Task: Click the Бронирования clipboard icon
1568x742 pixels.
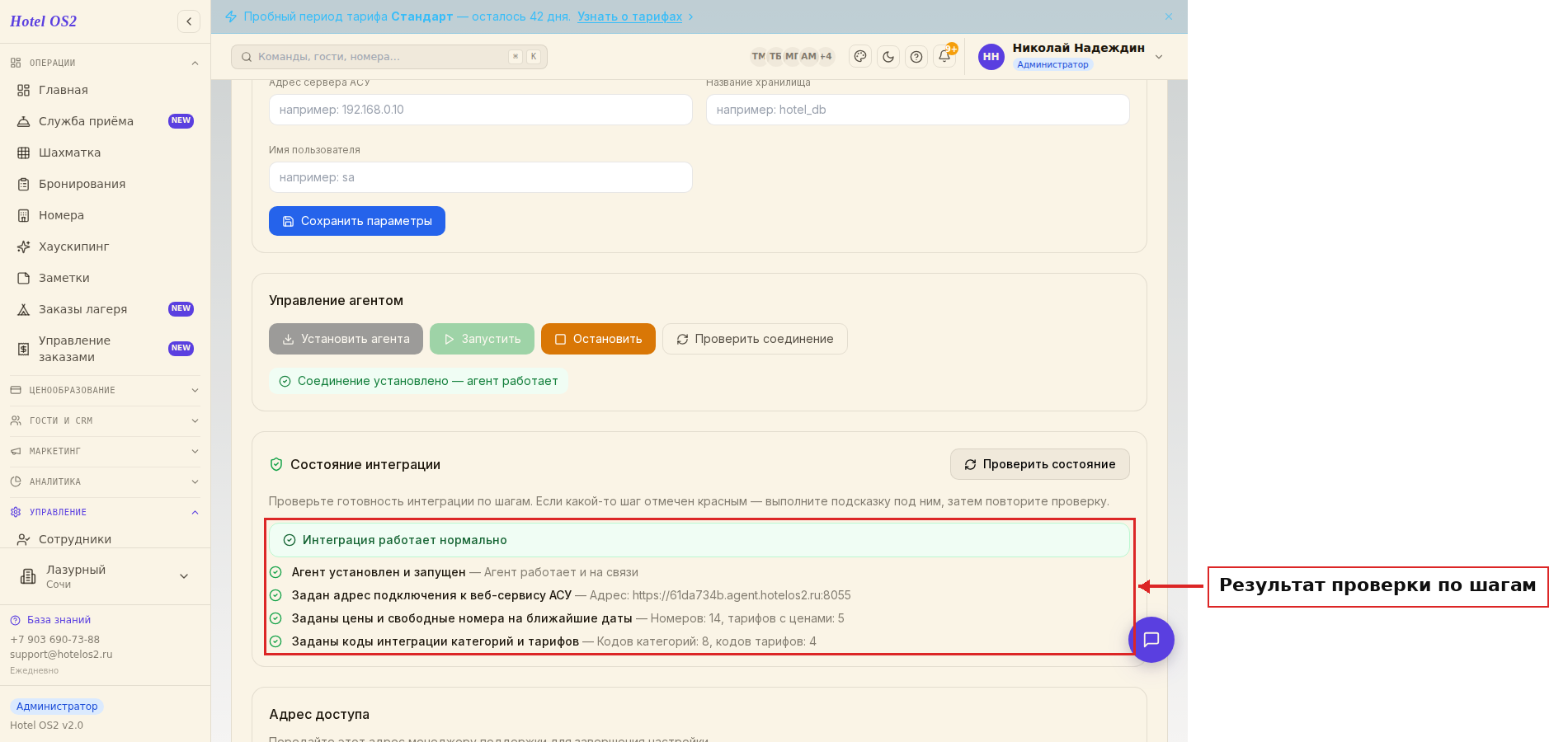Action: [x=24, y=184]
